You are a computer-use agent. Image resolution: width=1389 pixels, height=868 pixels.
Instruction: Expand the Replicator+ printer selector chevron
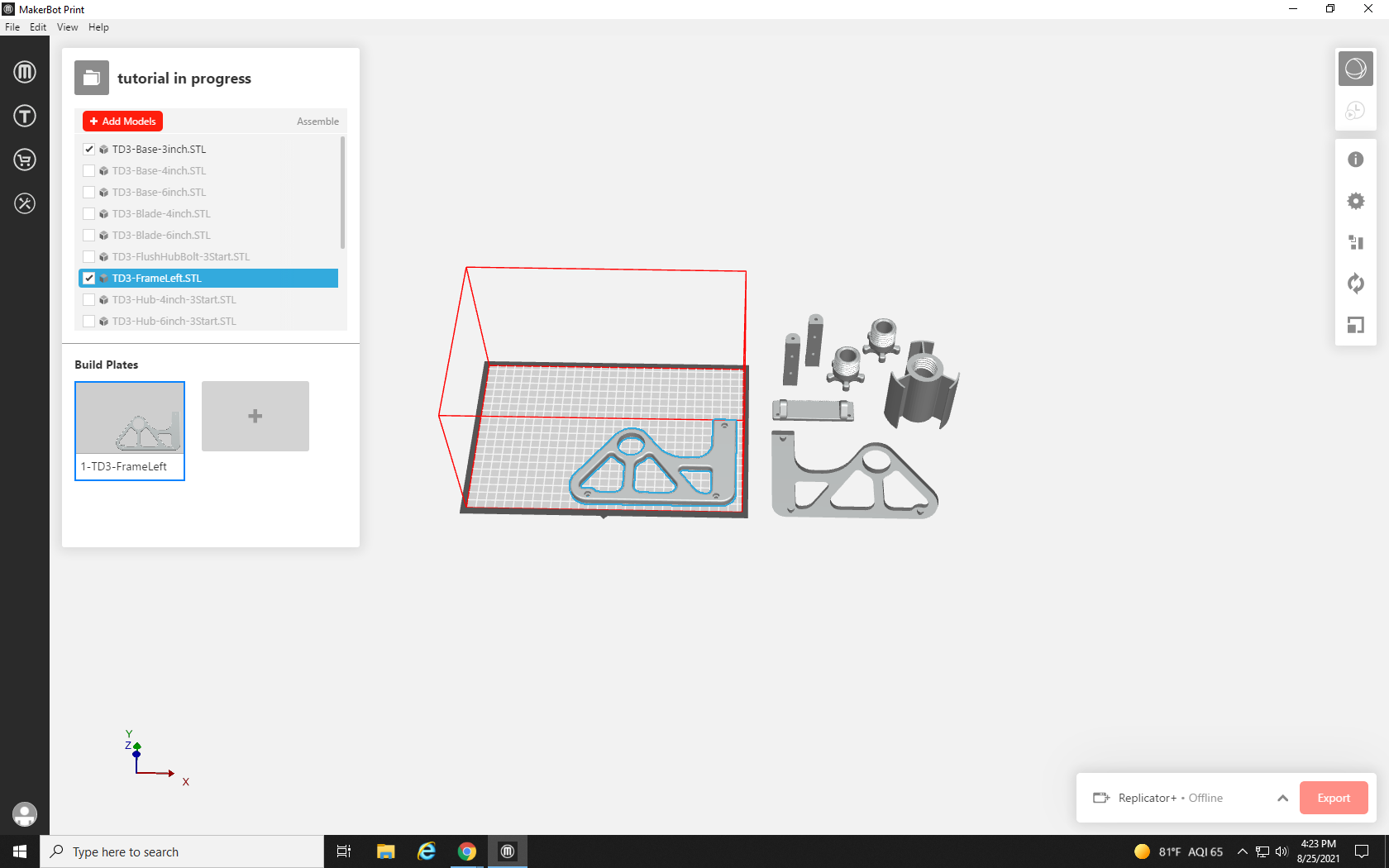click(x=1282, y=798)
